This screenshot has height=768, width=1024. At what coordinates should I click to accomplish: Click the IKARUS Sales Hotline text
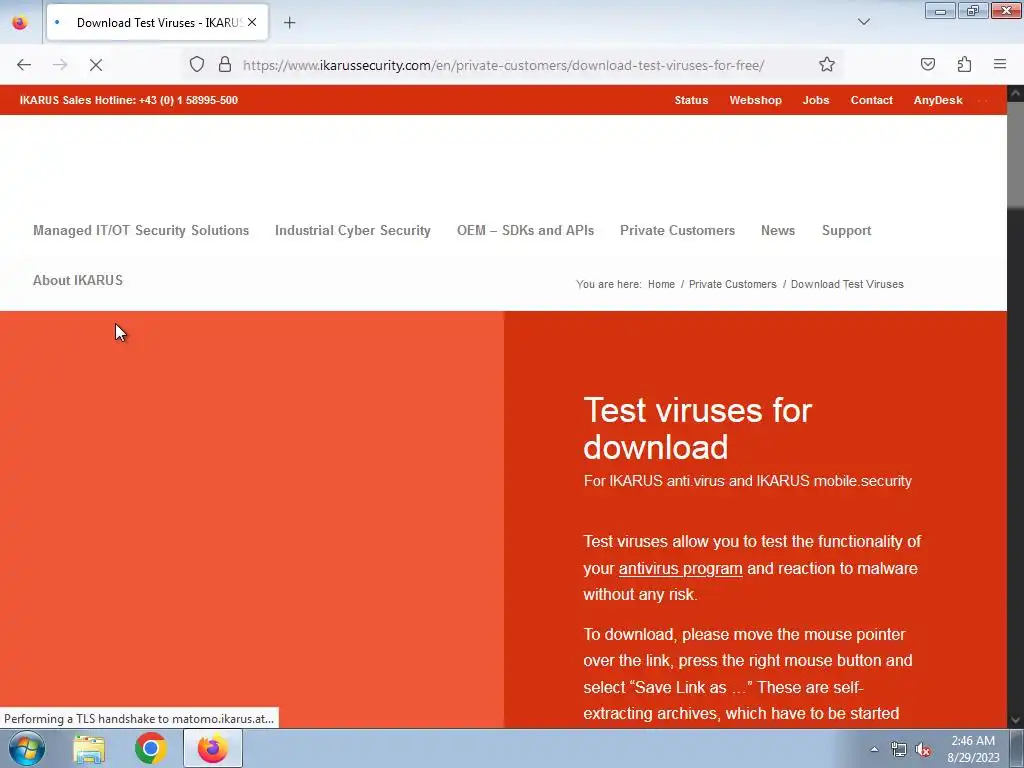click(x=129, y=100)
